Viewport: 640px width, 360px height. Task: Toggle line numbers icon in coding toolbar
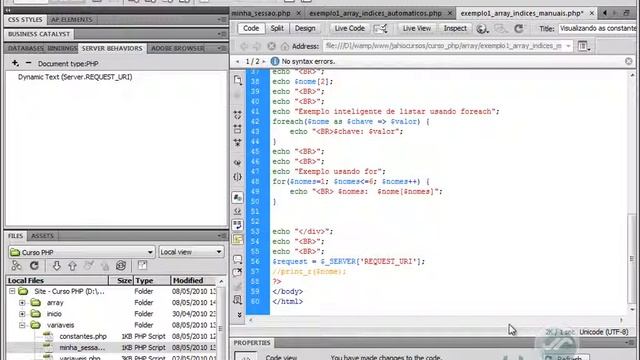[238, 198]
